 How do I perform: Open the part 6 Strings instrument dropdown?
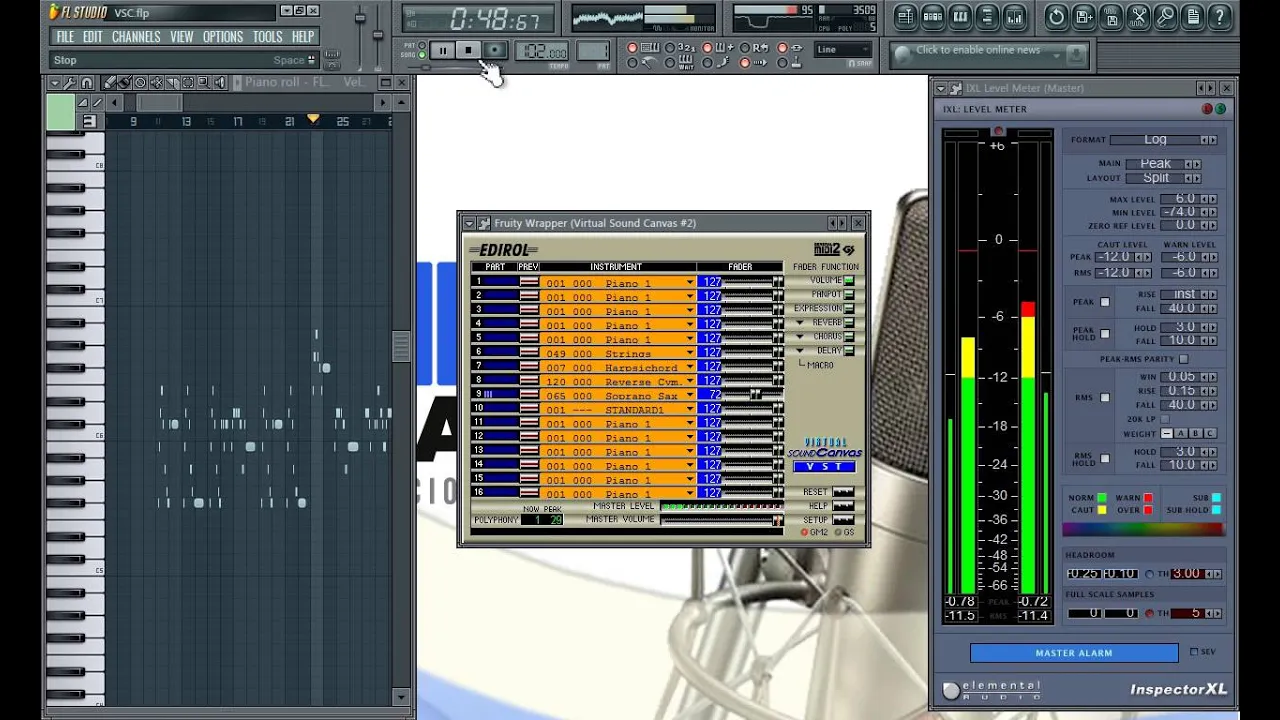(690, 354)
